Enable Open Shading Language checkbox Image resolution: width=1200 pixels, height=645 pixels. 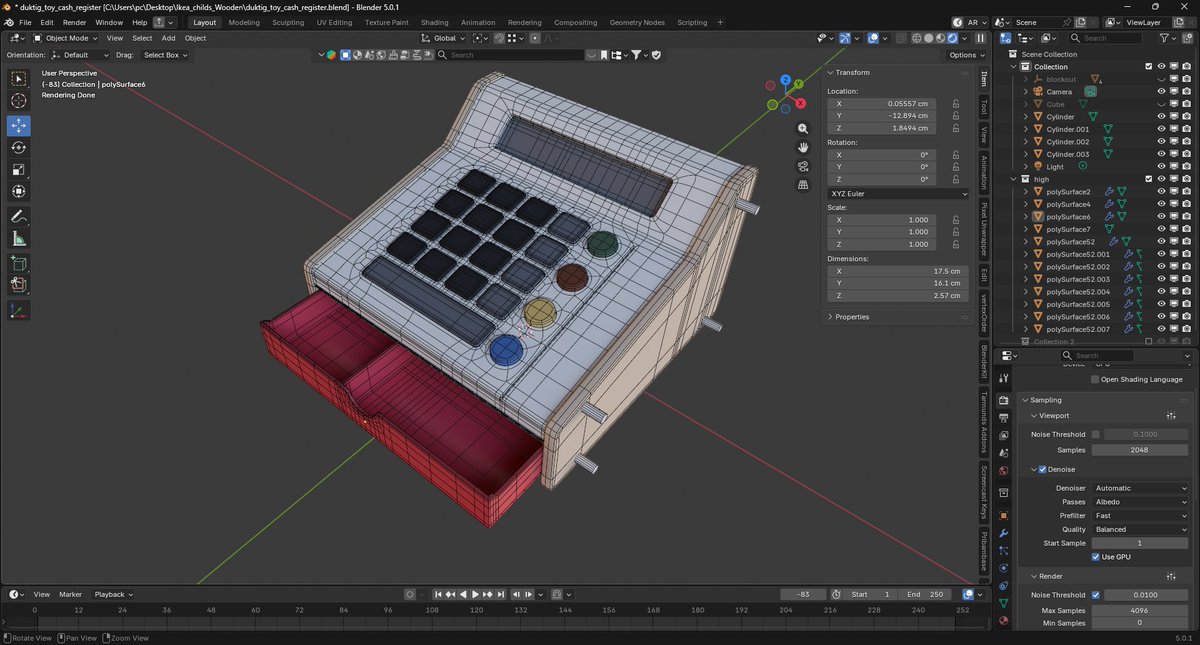[1095, 380]
